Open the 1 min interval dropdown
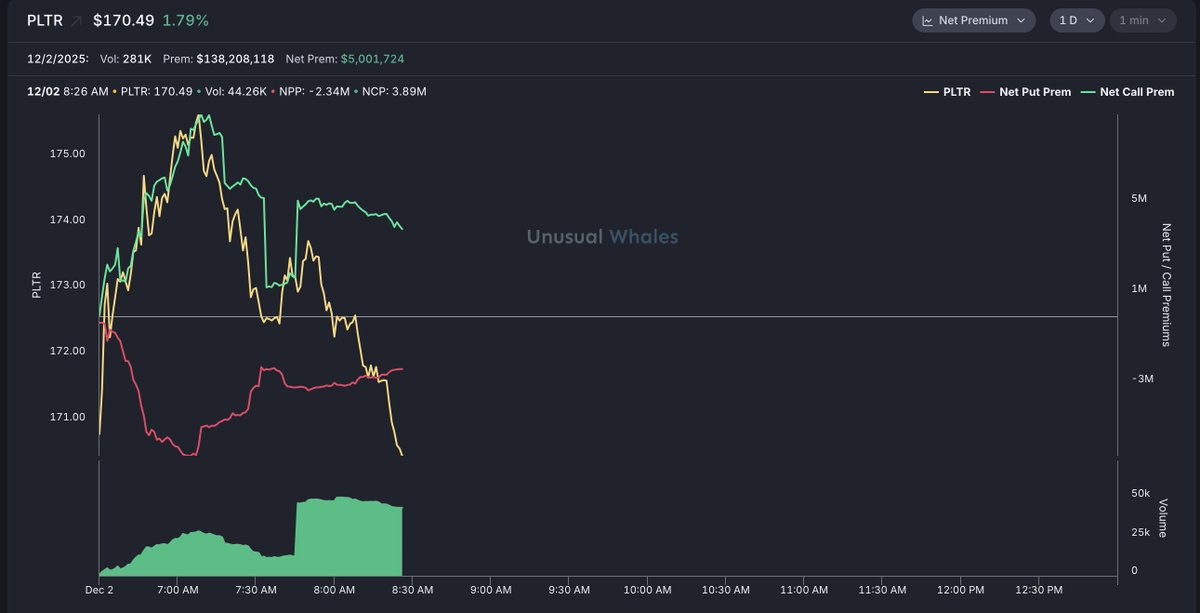Image resolution: width=1200 pixels, height=613 pixels. [1142, 21]
